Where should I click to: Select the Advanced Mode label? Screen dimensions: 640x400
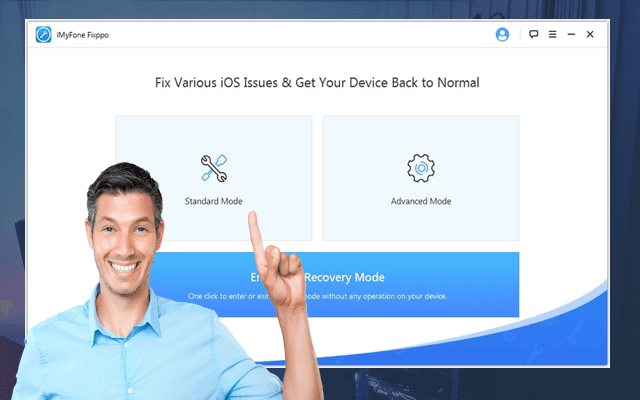point(421,201)
